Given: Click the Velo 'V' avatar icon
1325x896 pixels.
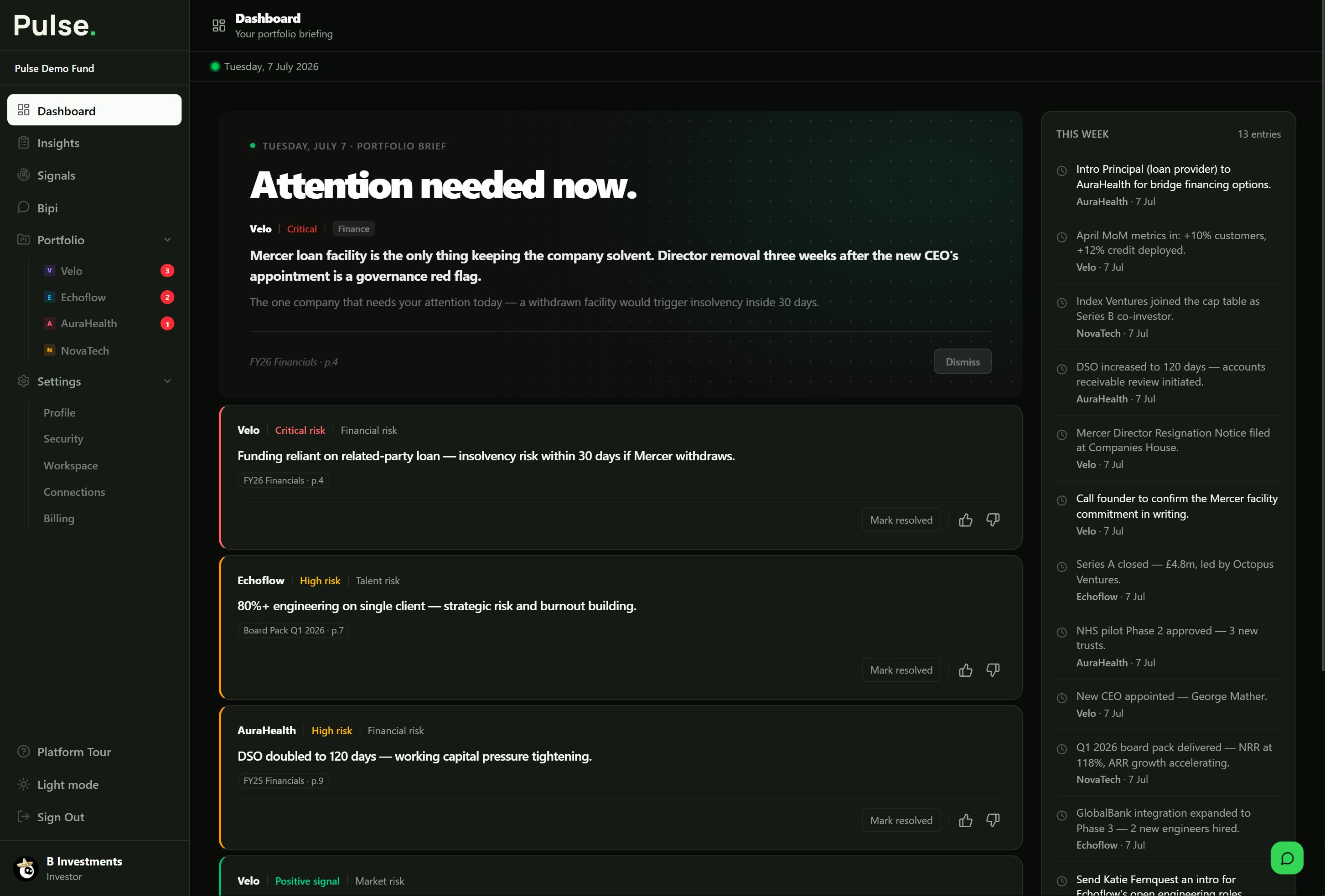Looking at the screenshot, I should [50, 270].
